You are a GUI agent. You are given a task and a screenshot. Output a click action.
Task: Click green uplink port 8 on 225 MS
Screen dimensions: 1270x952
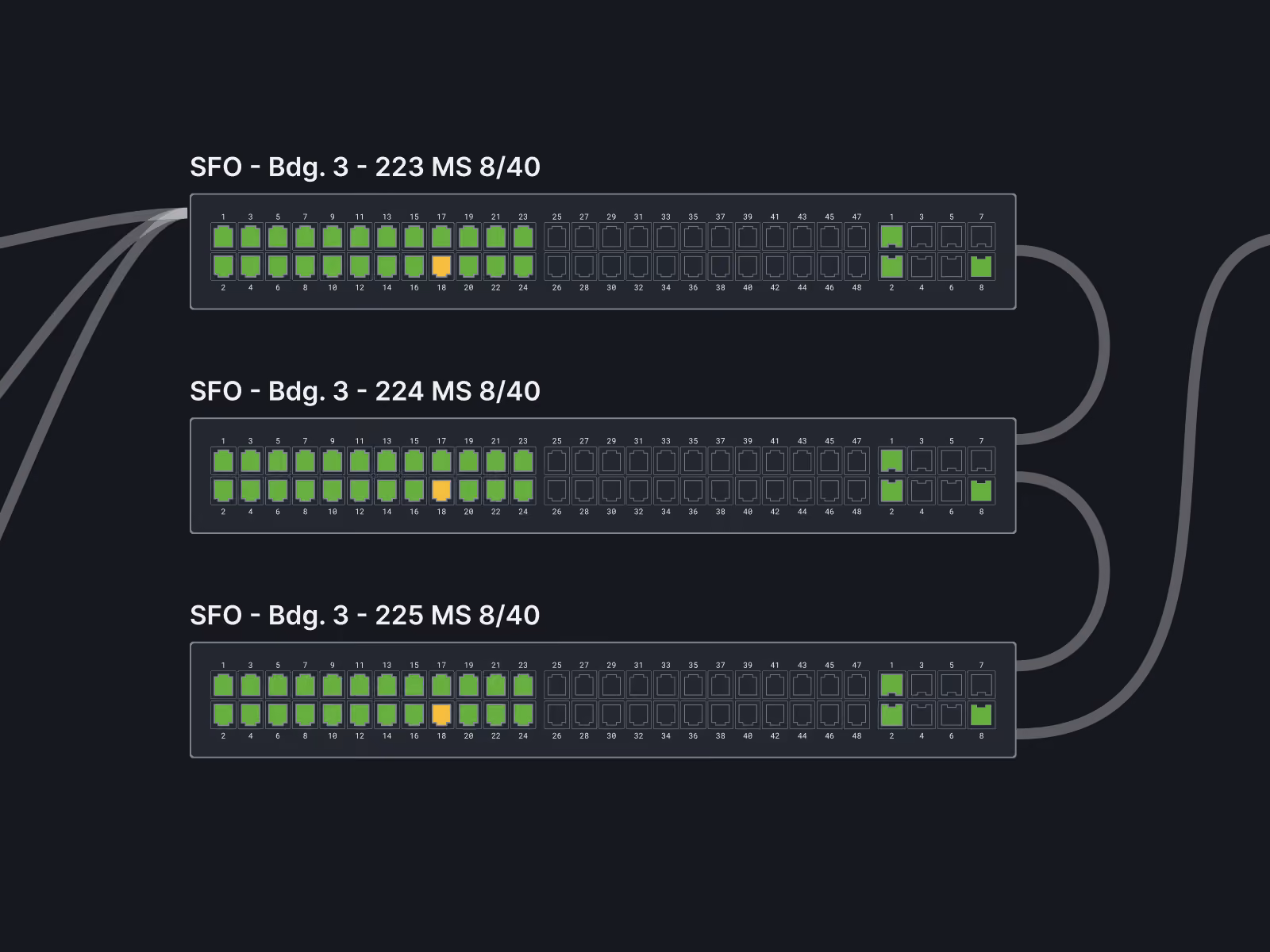[x=982, y=715]
